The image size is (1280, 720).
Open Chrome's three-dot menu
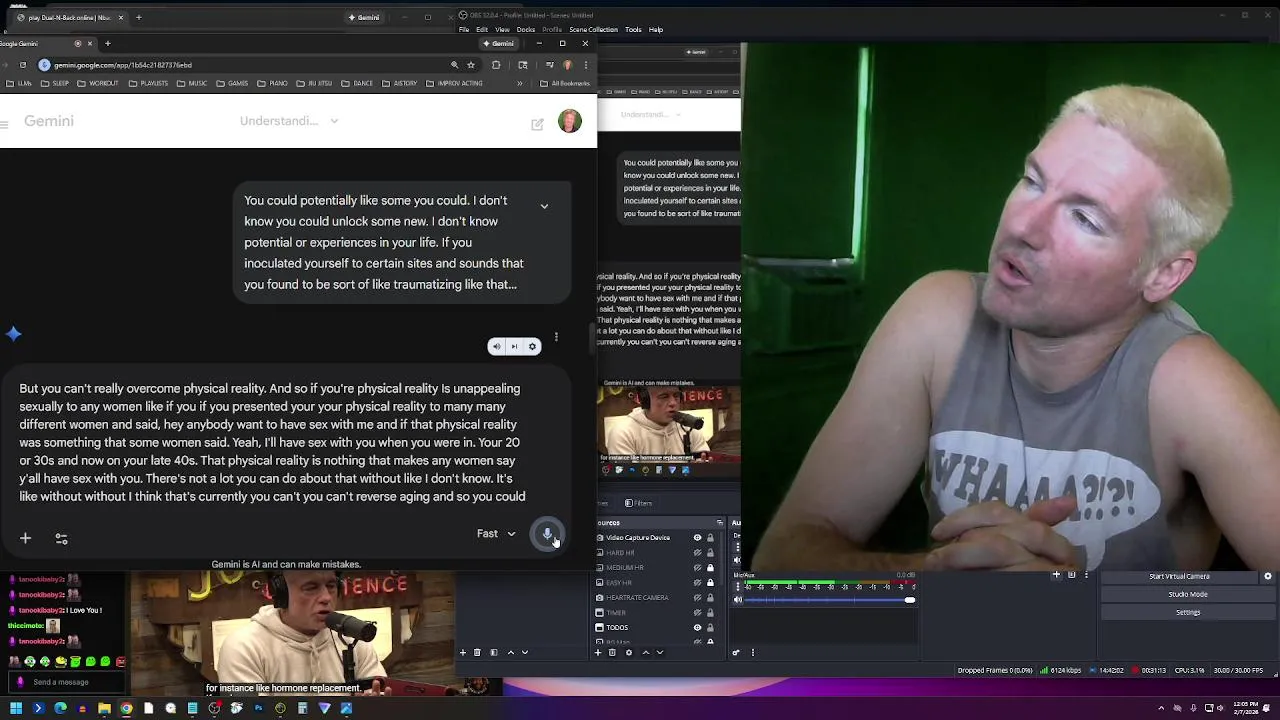pos(586,65)
